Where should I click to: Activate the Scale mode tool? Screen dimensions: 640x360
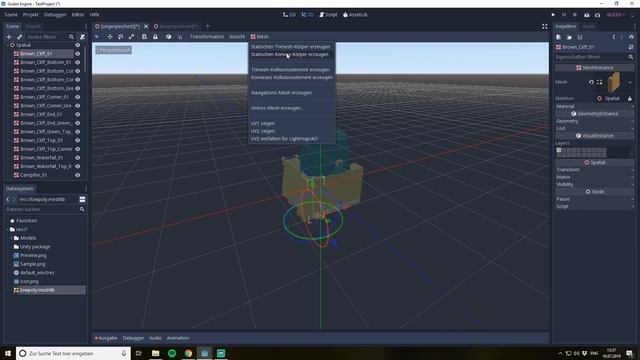point(131,37)
